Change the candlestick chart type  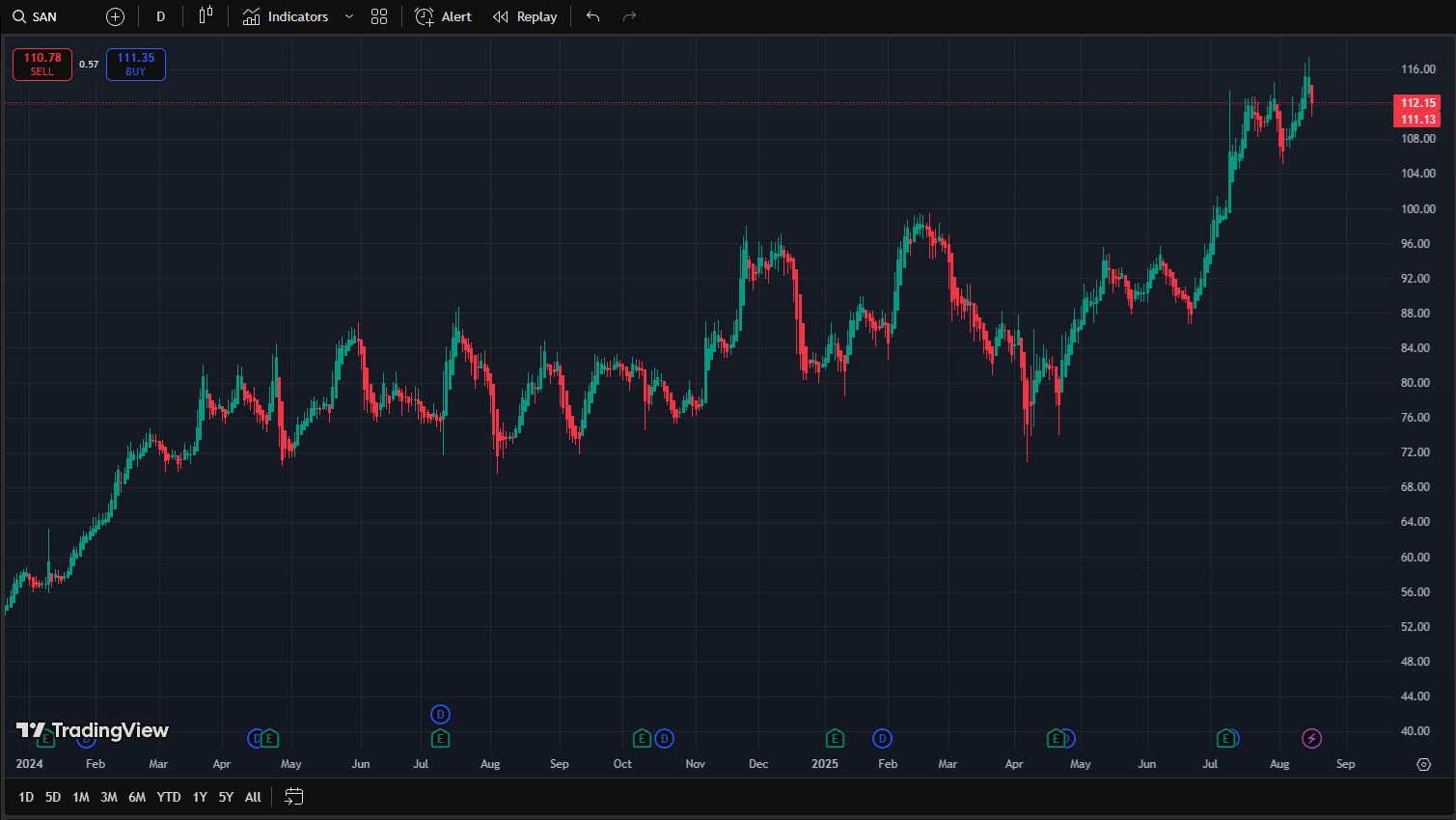click(x=206, y=16)
